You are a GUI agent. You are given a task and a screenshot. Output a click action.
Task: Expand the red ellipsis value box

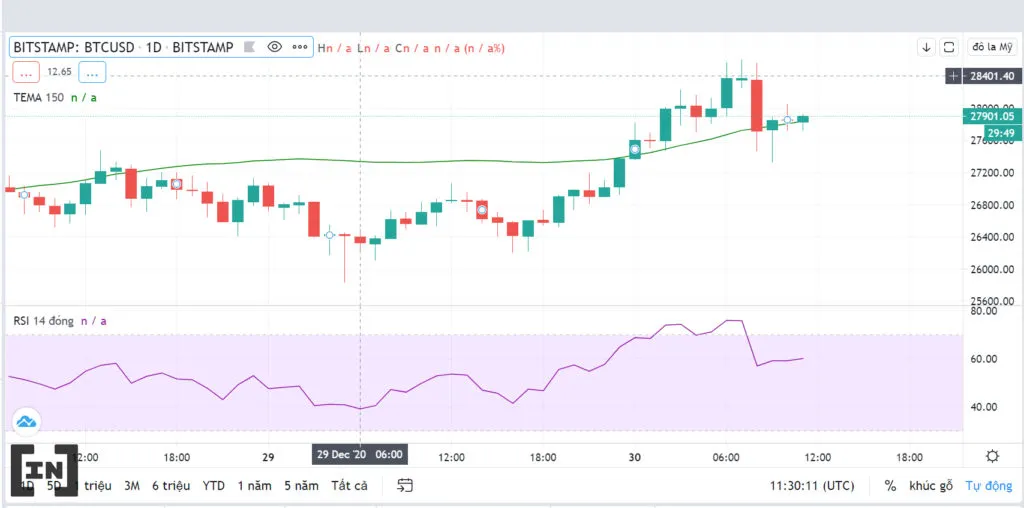point(26,73)
